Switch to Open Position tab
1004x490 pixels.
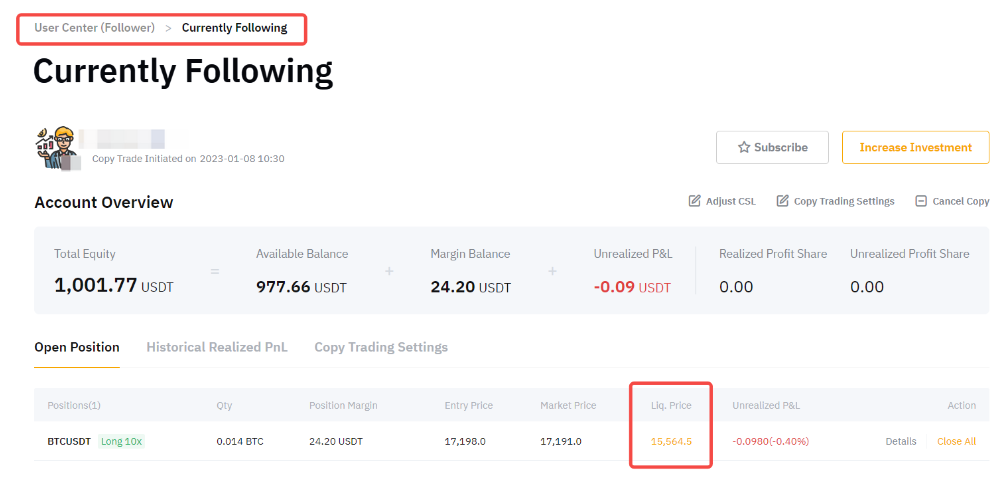click(x=77, y=347)
